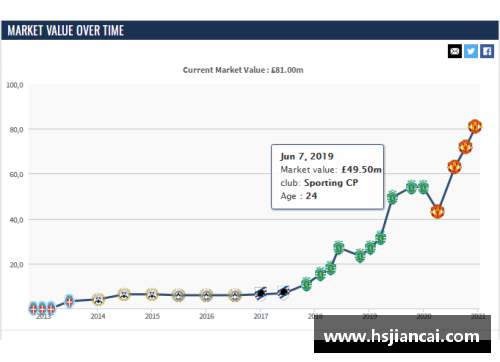Click Udinese crest marker at 2016
The image size is (500, 362).
tap(206, 295)
